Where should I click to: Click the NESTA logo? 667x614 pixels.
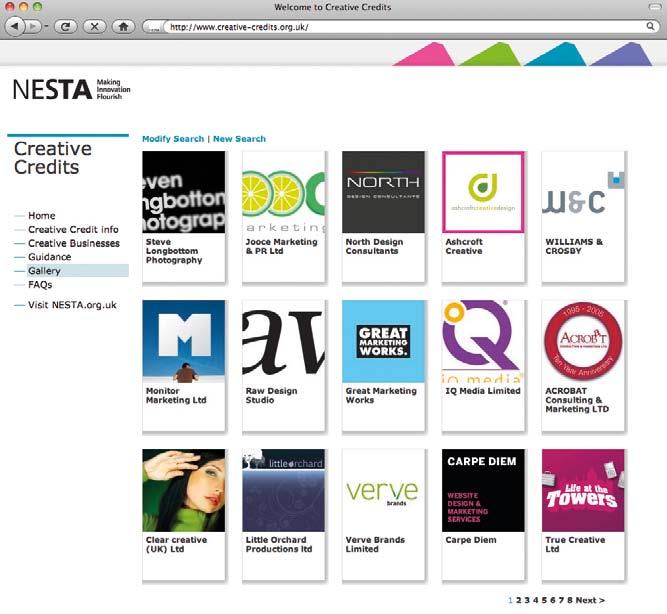pyautogui.click(x=71, y=89)
